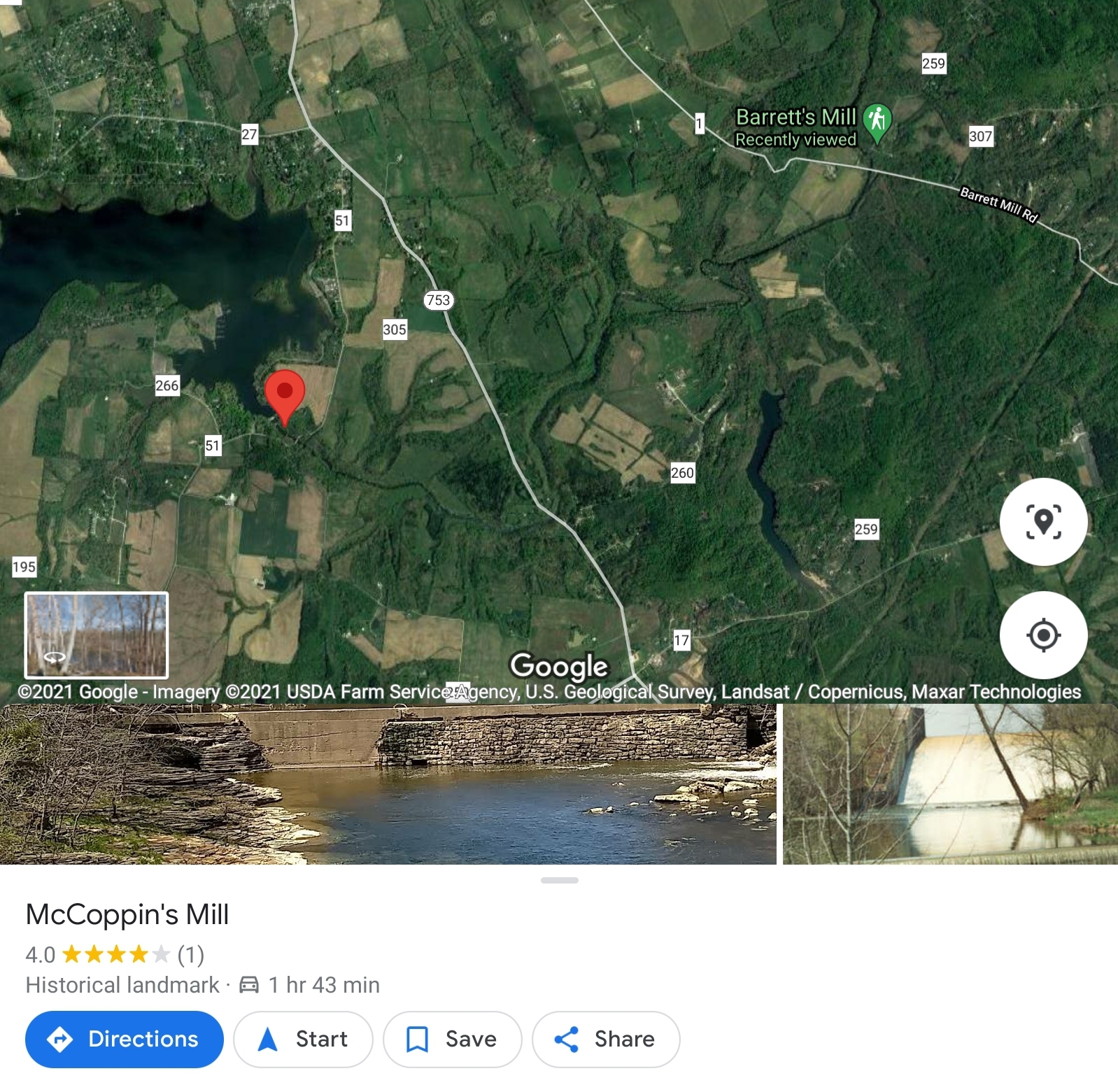This screenshot has height=1092, width=1118.
Task: Share the McCoppin's Mill place
Action: coord(605,1039)
